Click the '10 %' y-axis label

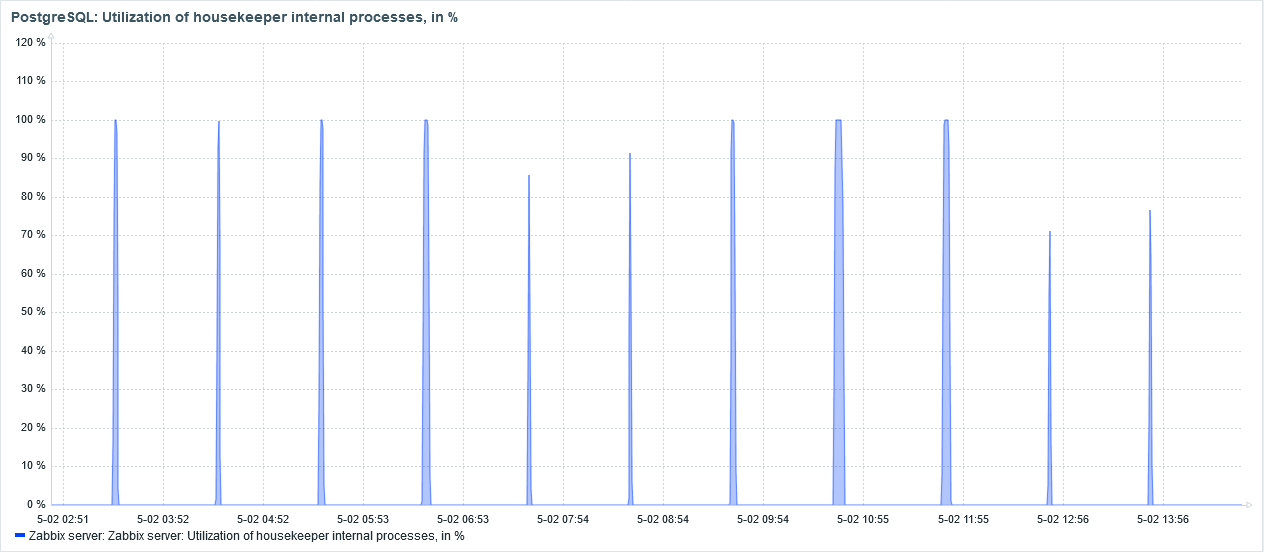(34, 466)
